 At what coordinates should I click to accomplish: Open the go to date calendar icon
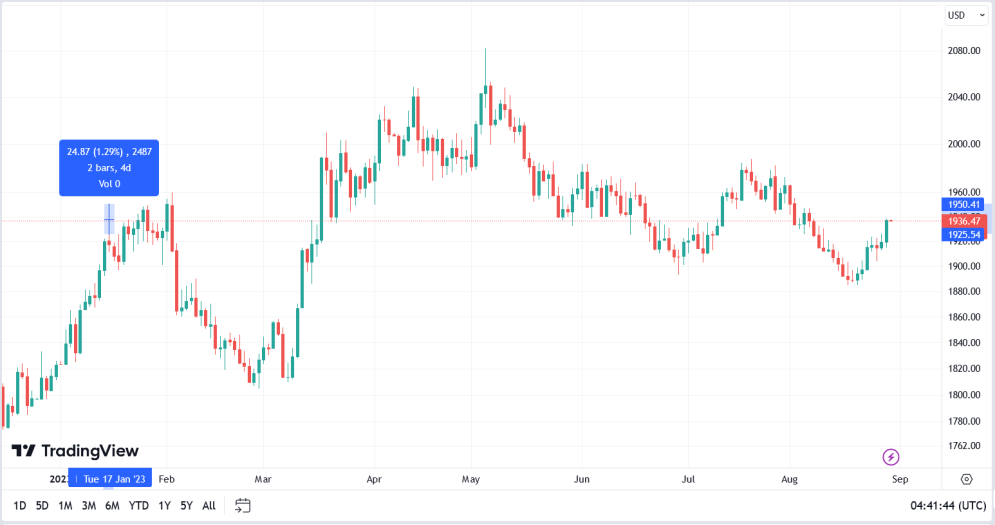(x=241, y=505)
